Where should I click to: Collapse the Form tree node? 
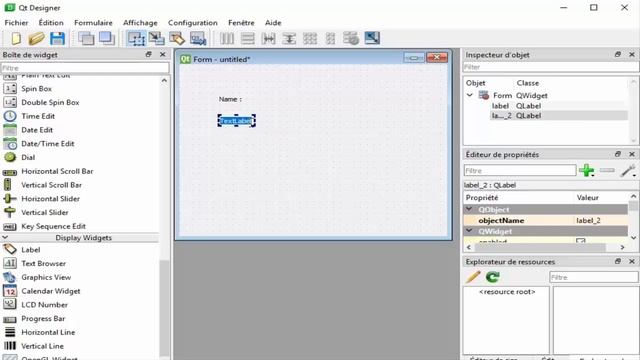point(469,95)
